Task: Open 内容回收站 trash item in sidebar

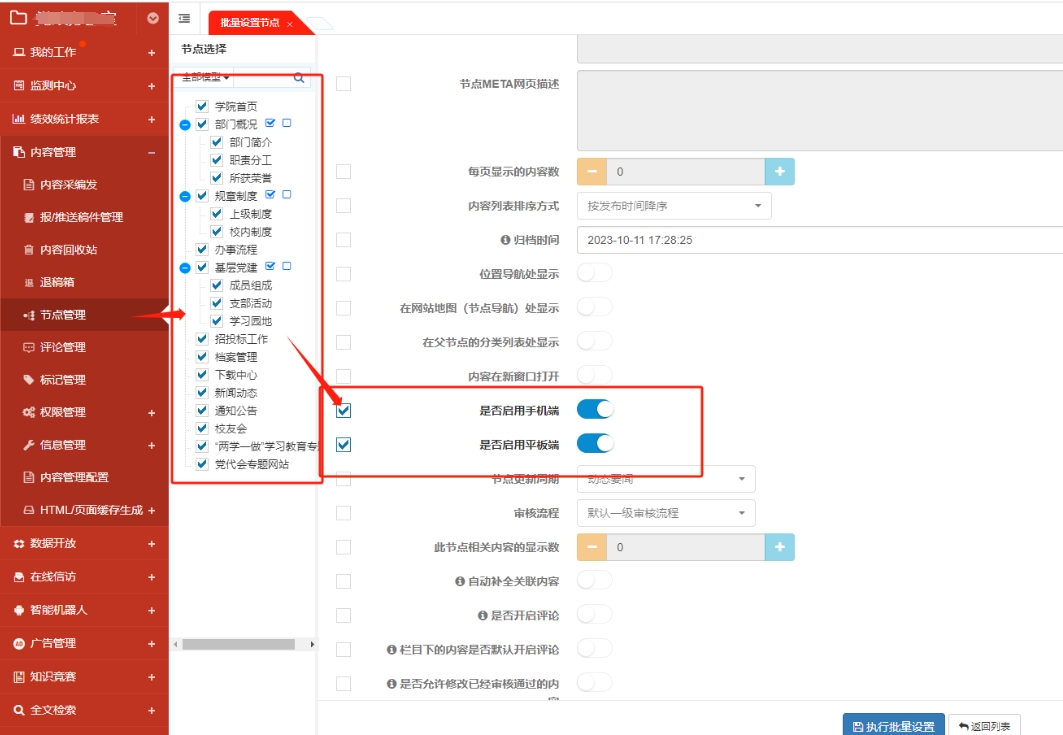Action: coord(68,250)
